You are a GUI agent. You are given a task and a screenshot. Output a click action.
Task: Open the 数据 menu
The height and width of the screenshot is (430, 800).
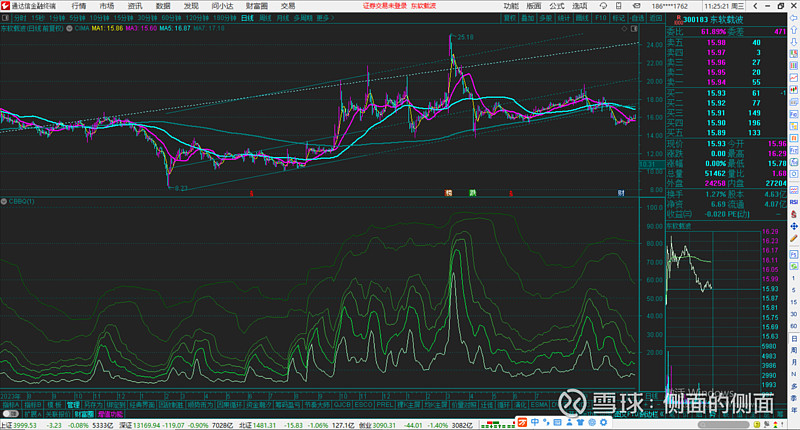(163, 6)
